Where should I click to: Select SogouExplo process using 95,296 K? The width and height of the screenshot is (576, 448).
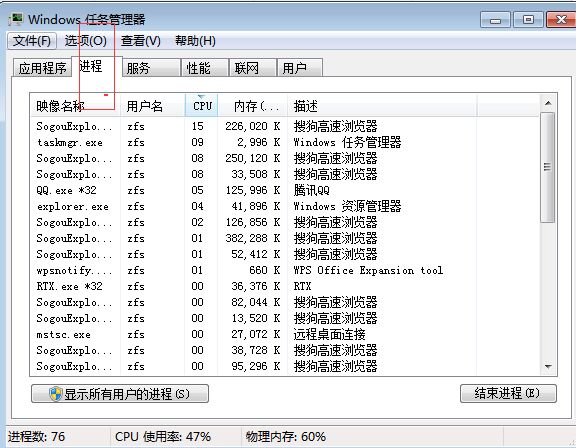click(x=285, y=366)
